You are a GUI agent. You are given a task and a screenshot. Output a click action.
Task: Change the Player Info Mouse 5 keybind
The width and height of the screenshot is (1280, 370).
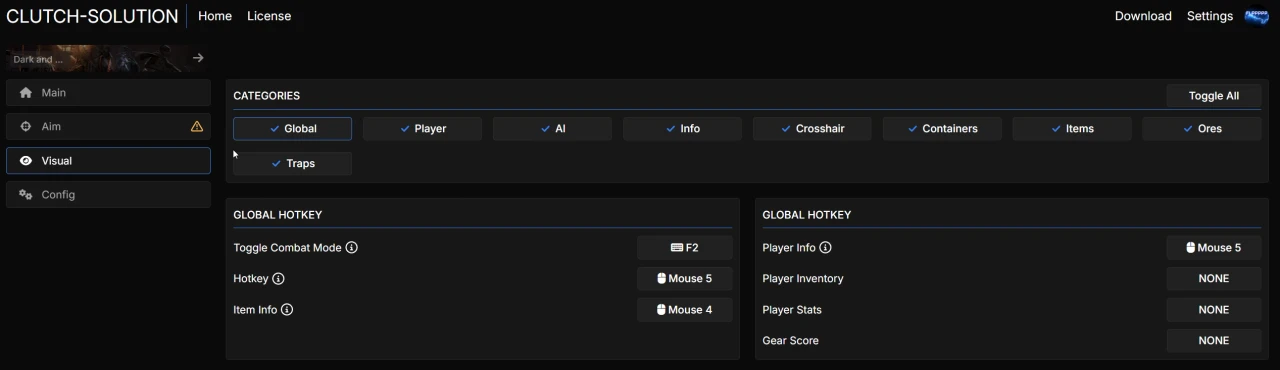(1214, 248)
